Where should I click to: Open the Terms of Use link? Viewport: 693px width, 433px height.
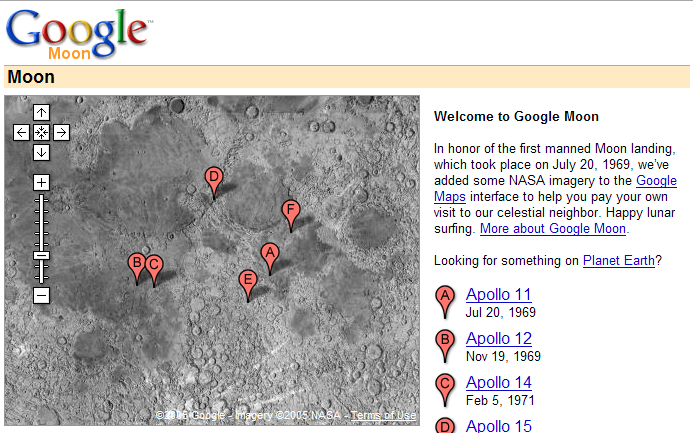[383, 416]
